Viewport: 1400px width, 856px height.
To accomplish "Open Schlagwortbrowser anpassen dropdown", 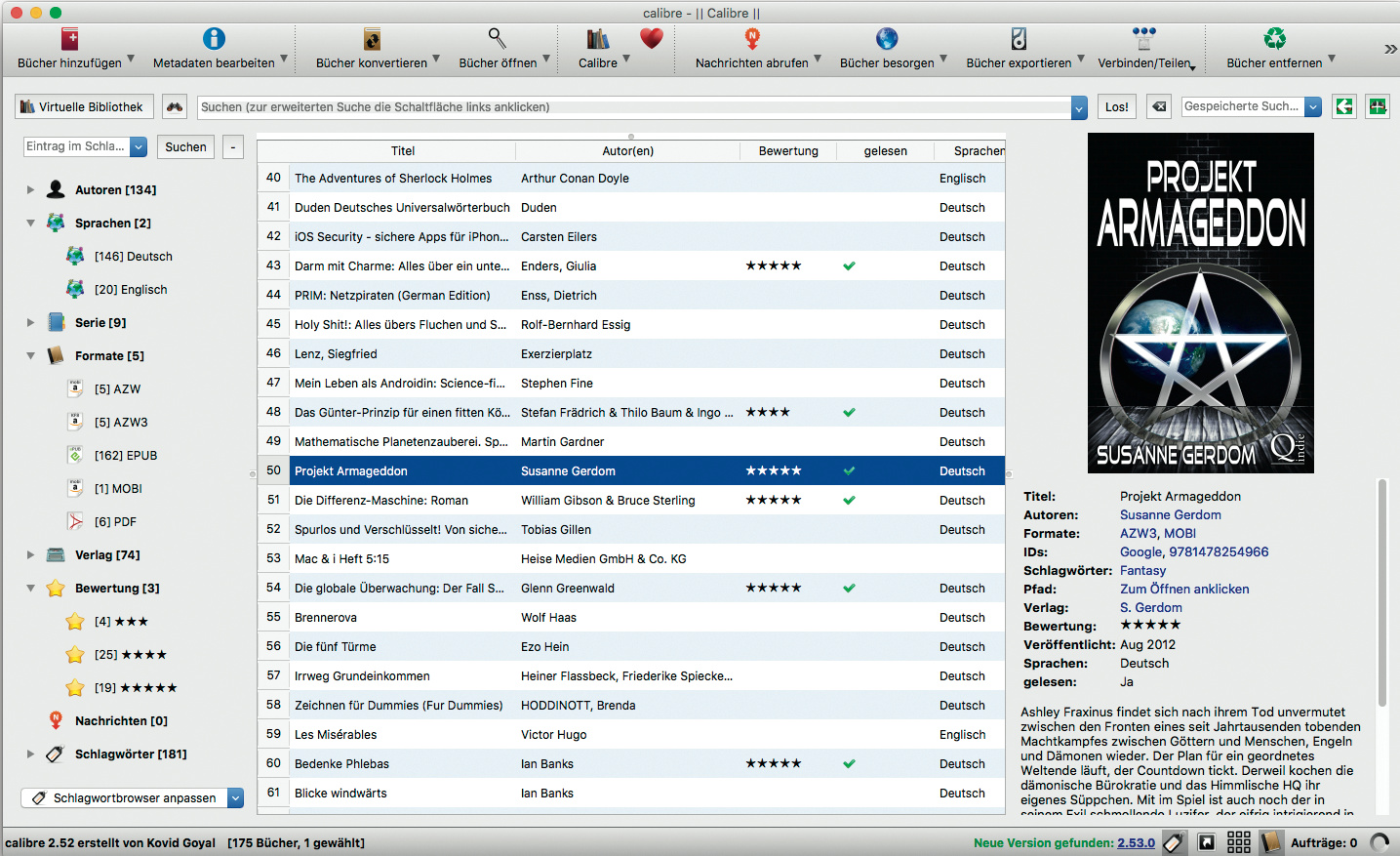I will point(235,798).
